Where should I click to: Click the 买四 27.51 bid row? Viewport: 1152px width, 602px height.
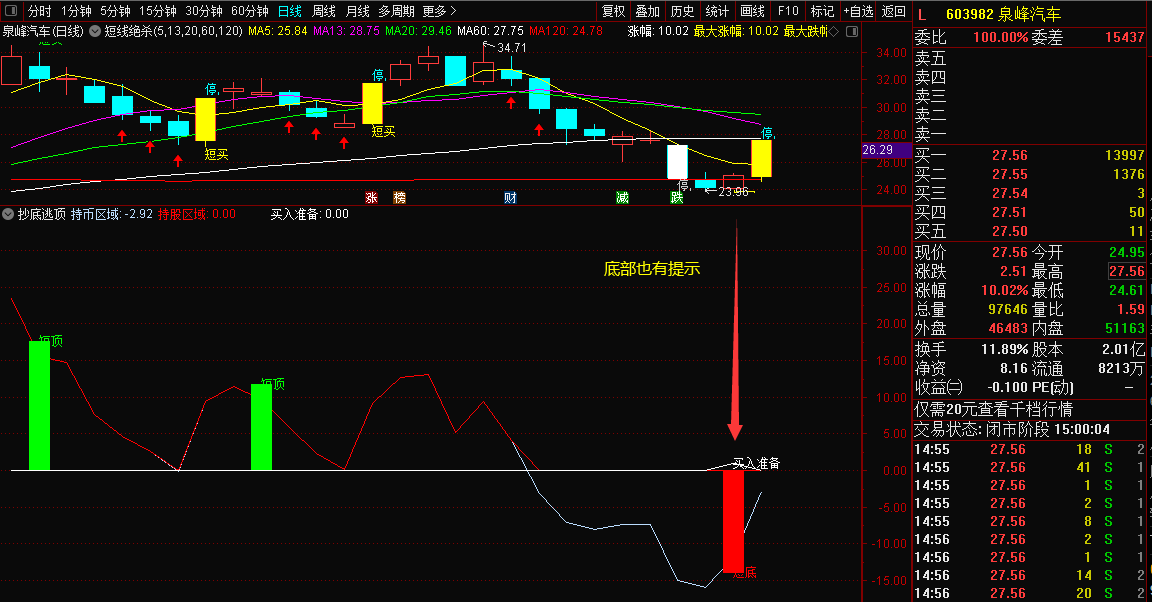click(x=1029, y=212)
